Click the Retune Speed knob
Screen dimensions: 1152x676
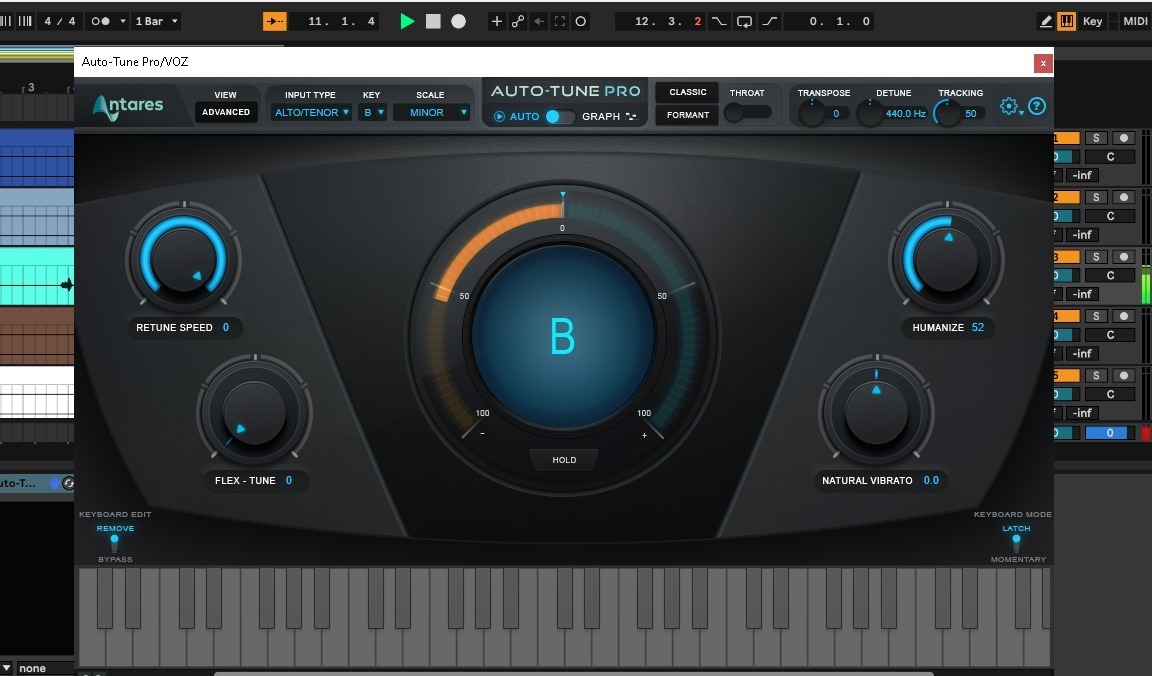184,258
